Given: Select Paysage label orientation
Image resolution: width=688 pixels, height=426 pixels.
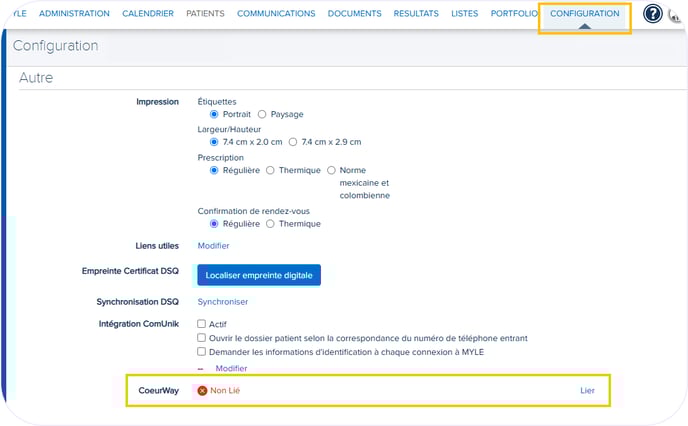Looking at the screenshot, I should pos(263,114).
